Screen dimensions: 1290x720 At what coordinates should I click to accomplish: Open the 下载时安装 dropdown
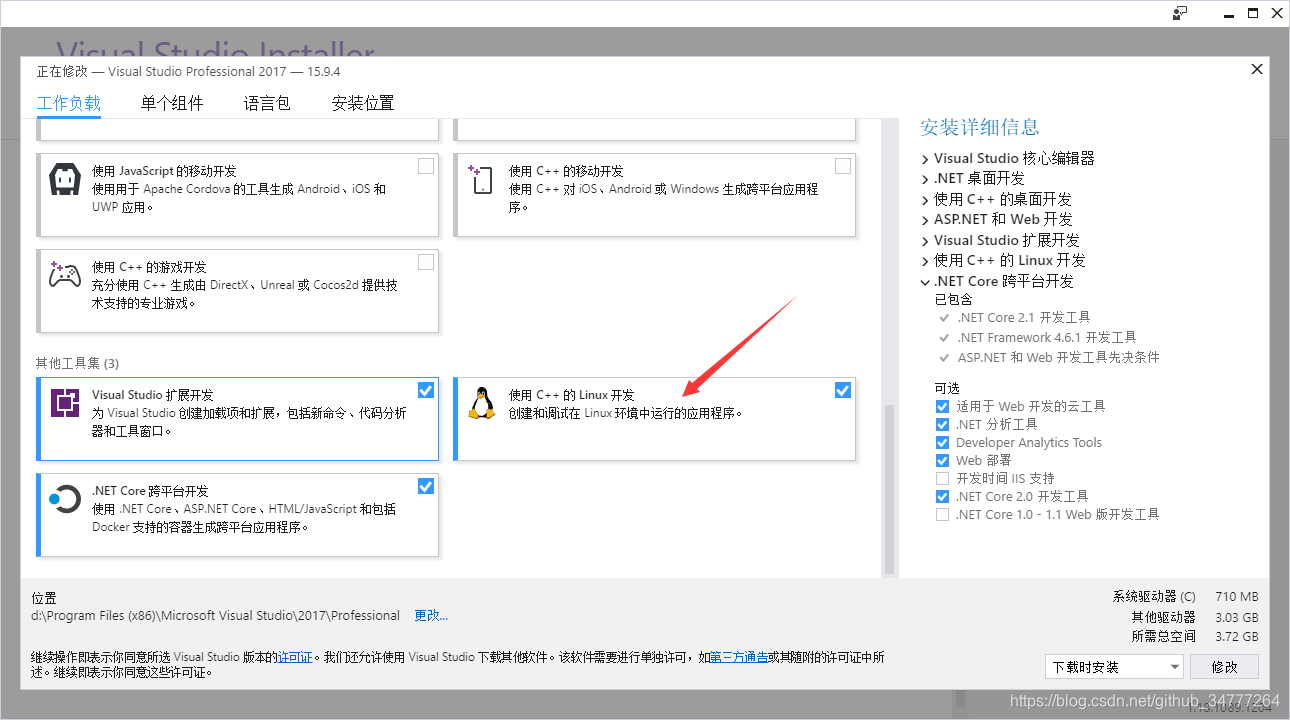pyautogui.click(x=1114, y=667)
